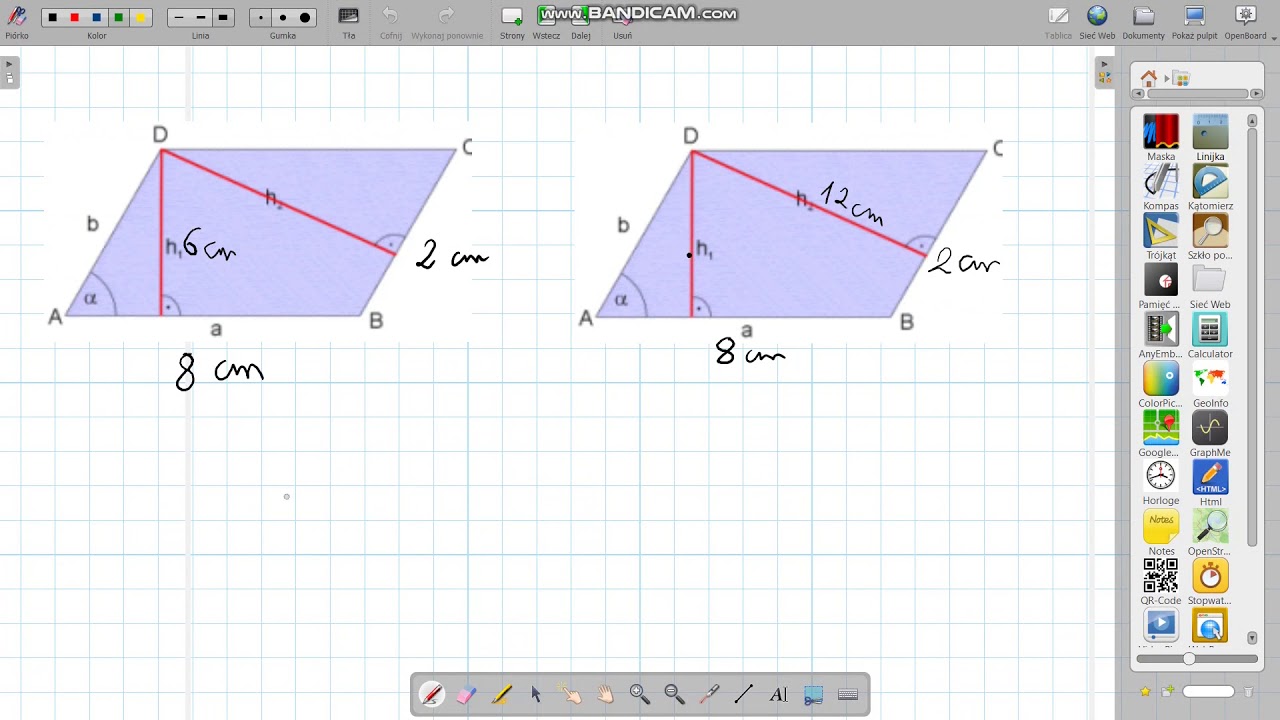This screenshot has height=720, width=1280.
Task: Select the arrow Selector tool
Action: click(536, 695)
